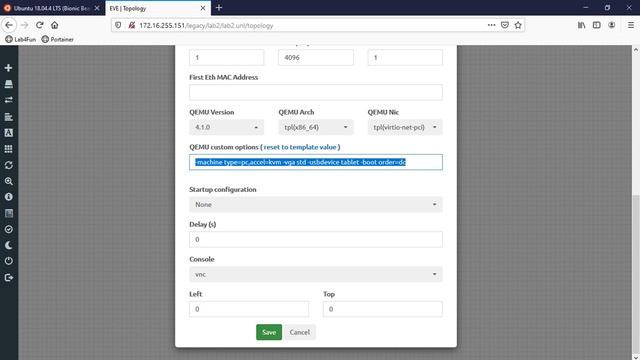
Task: Click the Pocket save icon in URL bar
Action: click(505, 25)
